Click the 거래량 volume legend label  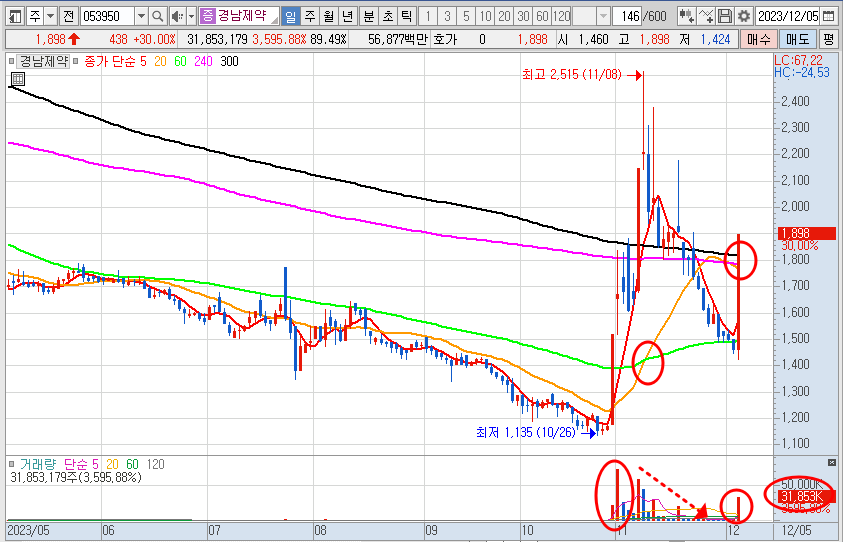click(x=37, y=464)
